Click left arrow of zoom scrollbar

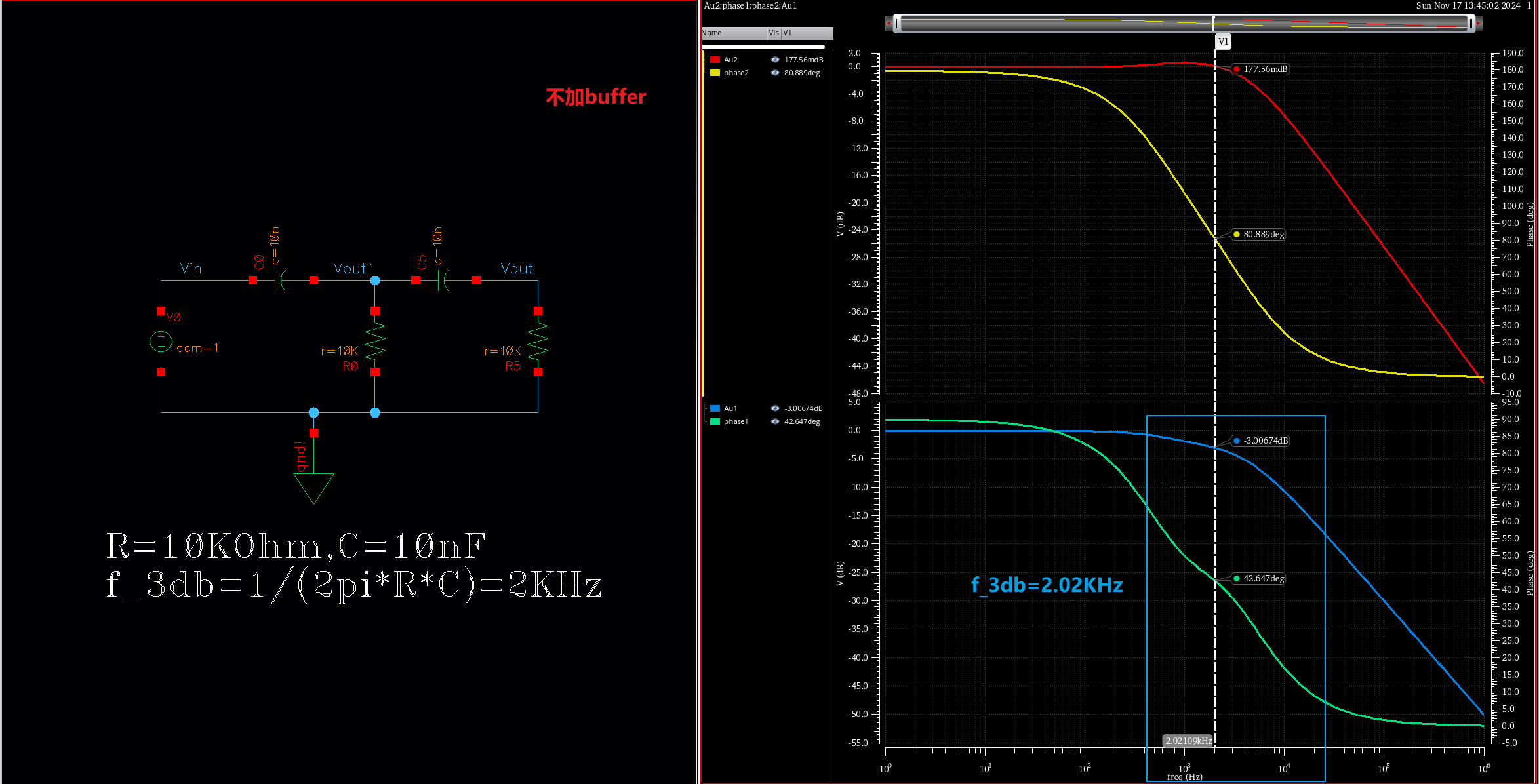(889, 24)
